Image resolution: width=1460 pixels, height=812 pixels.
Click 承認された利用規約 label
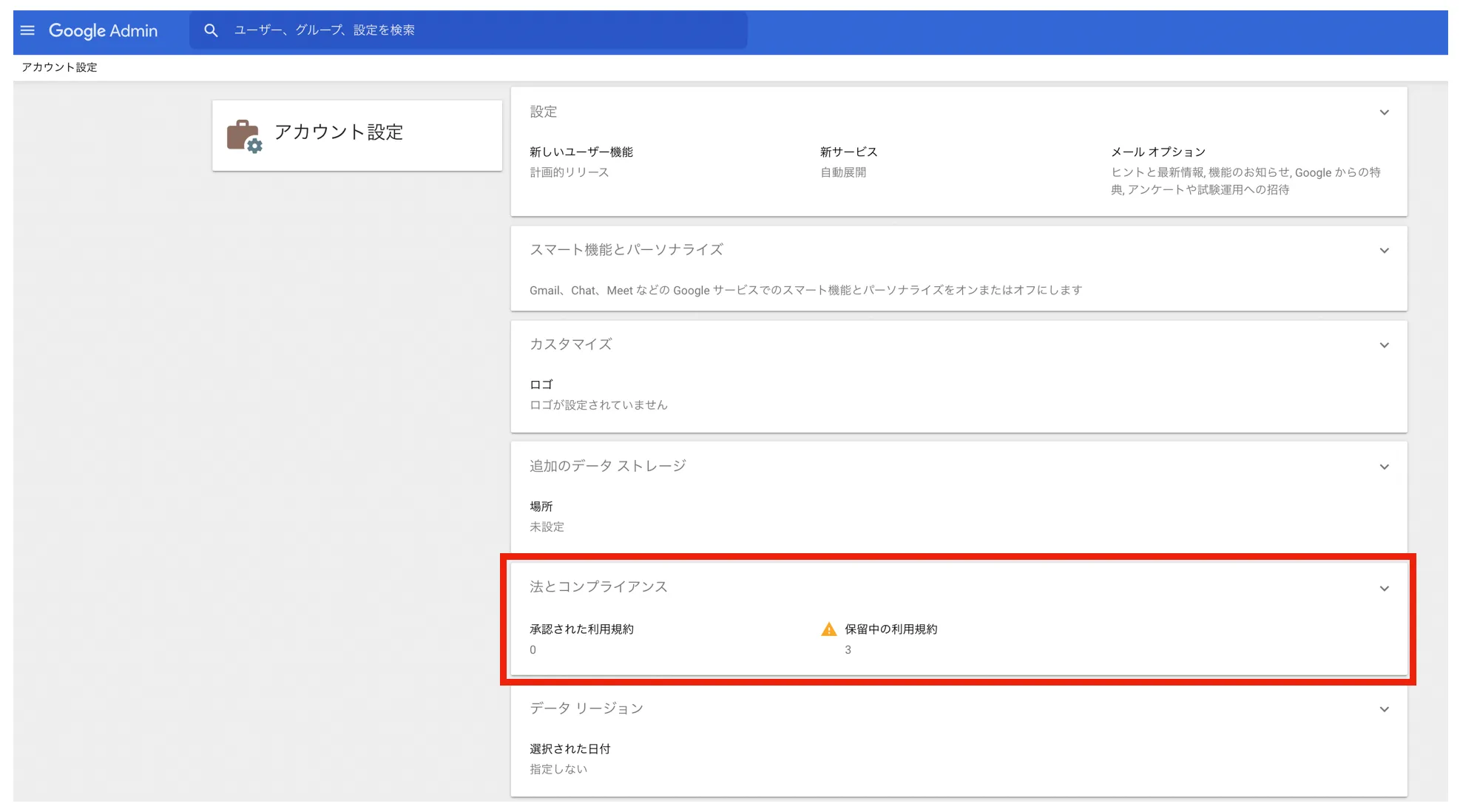[x=581, y=629]
